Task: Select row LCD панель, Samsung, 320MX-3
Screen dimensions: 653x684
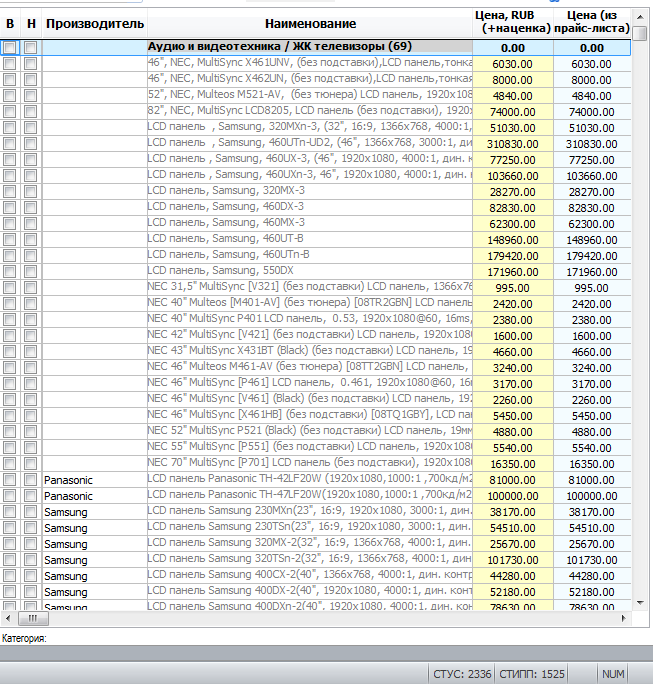Action: 315,192
